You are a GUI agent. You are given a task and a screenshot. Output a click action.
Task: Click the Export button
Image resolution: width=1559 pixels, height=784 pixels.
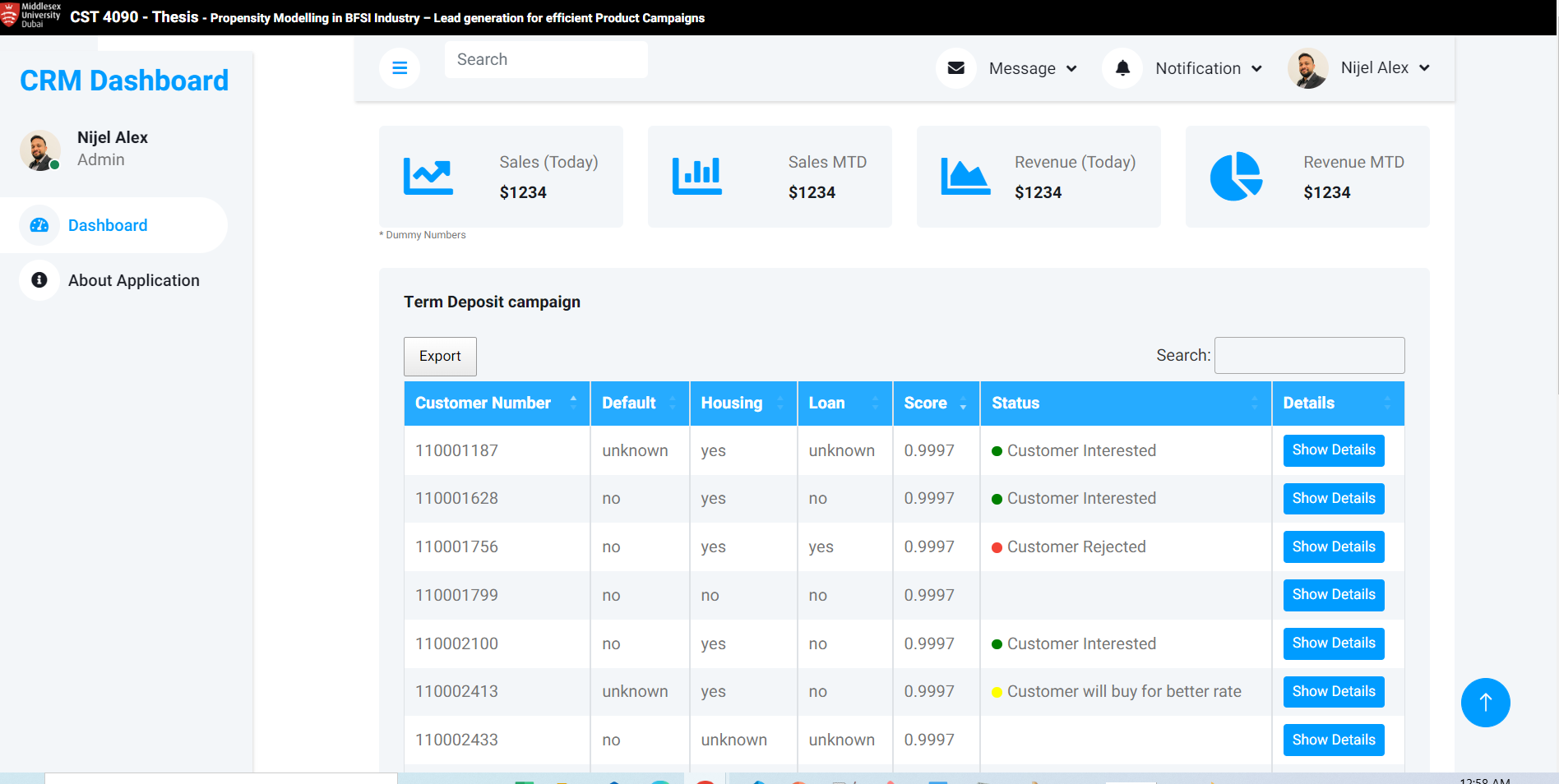[440, 356]
